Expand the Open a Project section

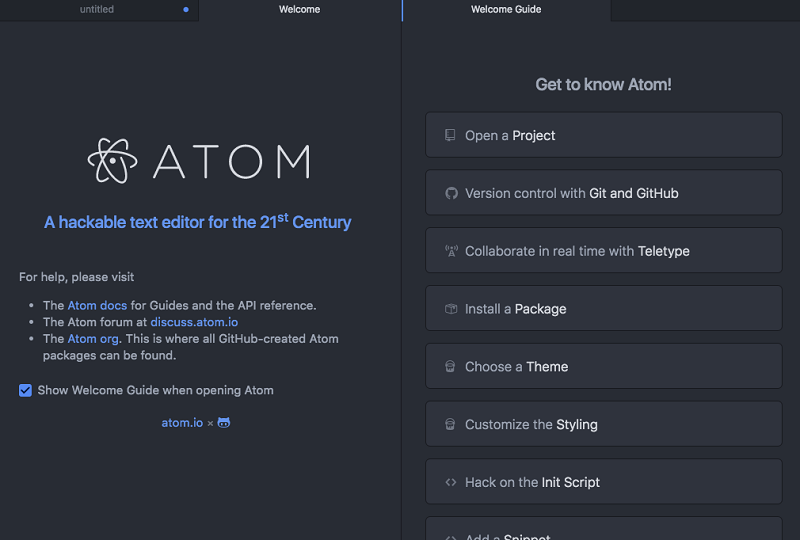coord(604,135)
